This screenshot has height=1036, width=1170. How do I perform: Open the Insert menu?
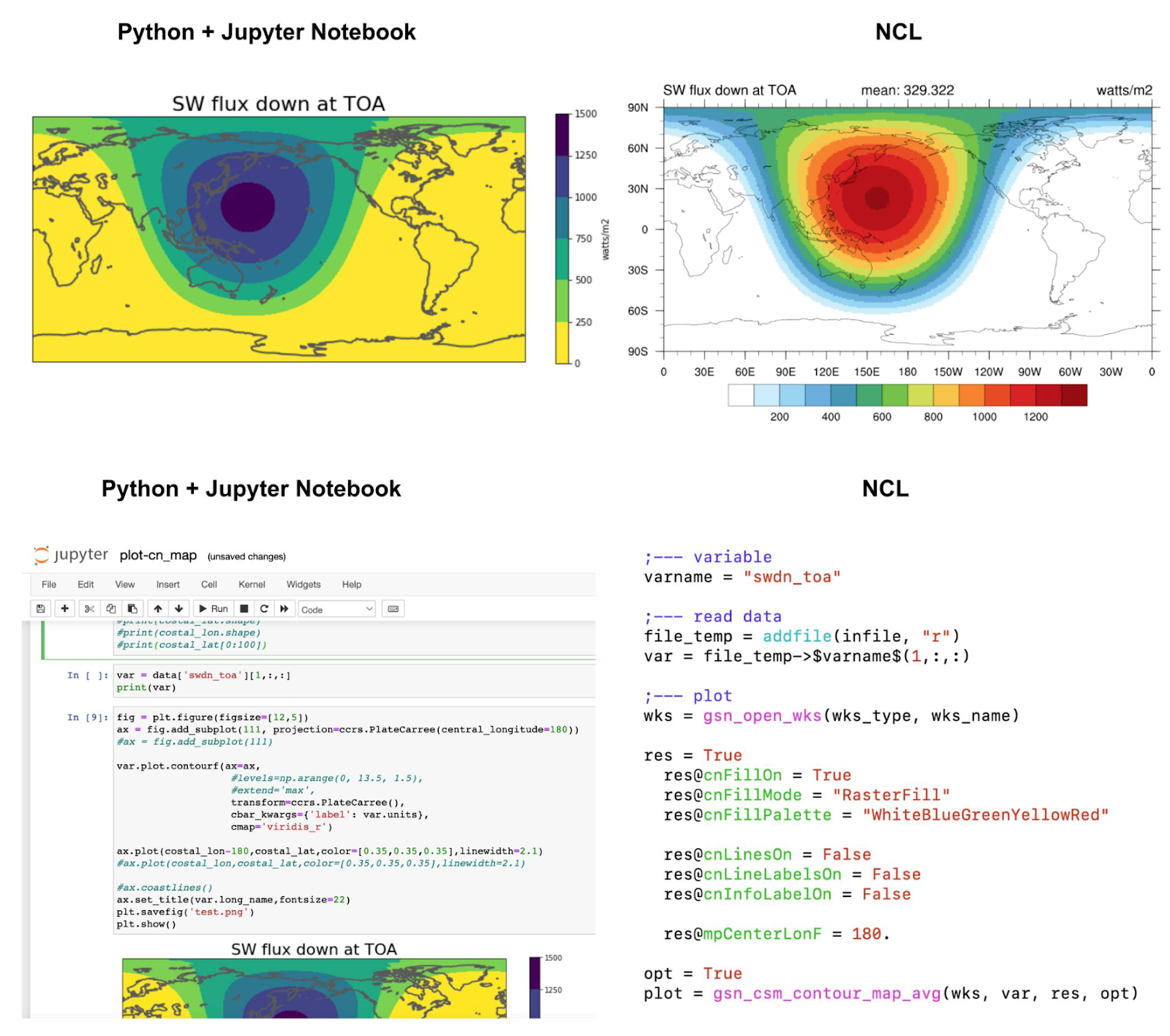tap(167, 584)
